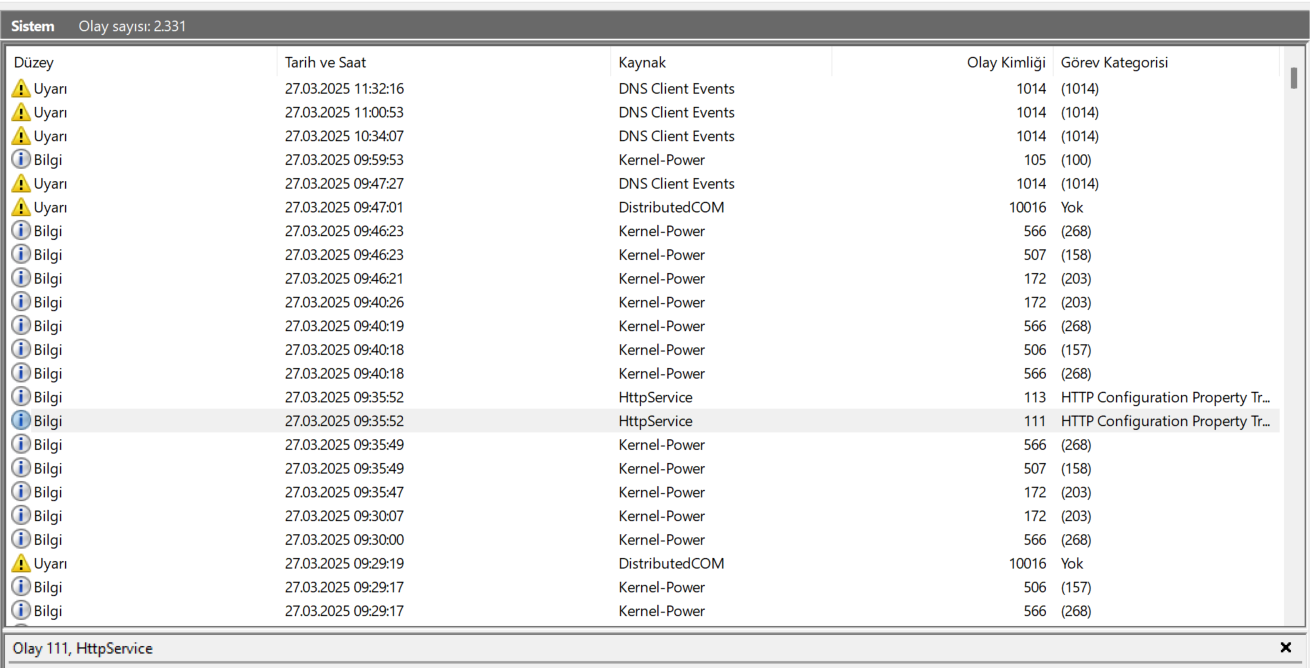The height and width of the screenshot is (668, 1310).
Task: Sort by the Kaynak column header
Action: pyautogui.click(x=721, y=62)
